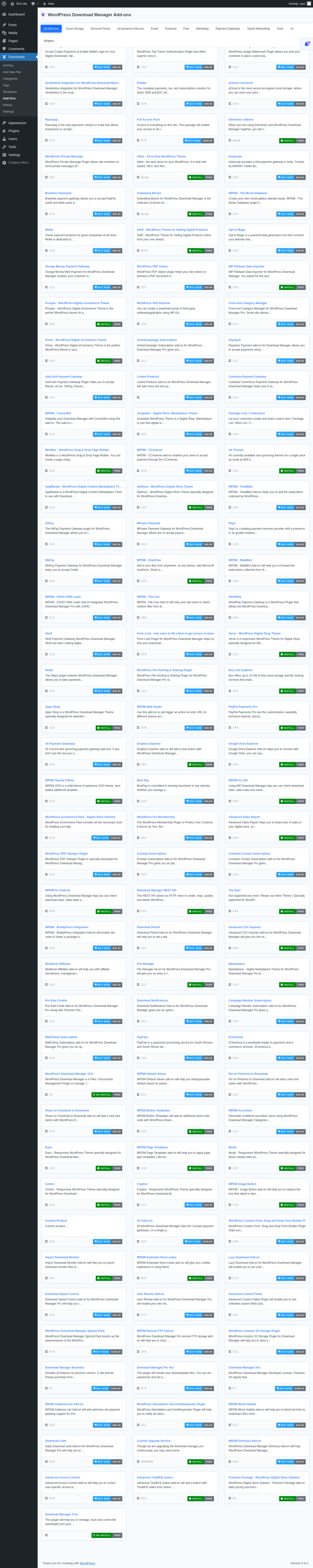Viewport: 313px width, 1568px height.
Task: Open the Tags submenu item
Action: click(x=6, y=85)
